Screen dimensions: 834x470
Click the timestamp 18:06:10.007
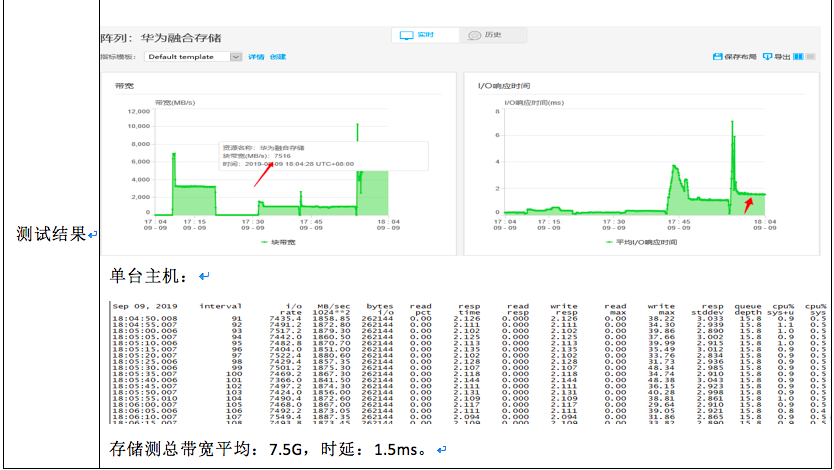145,417
